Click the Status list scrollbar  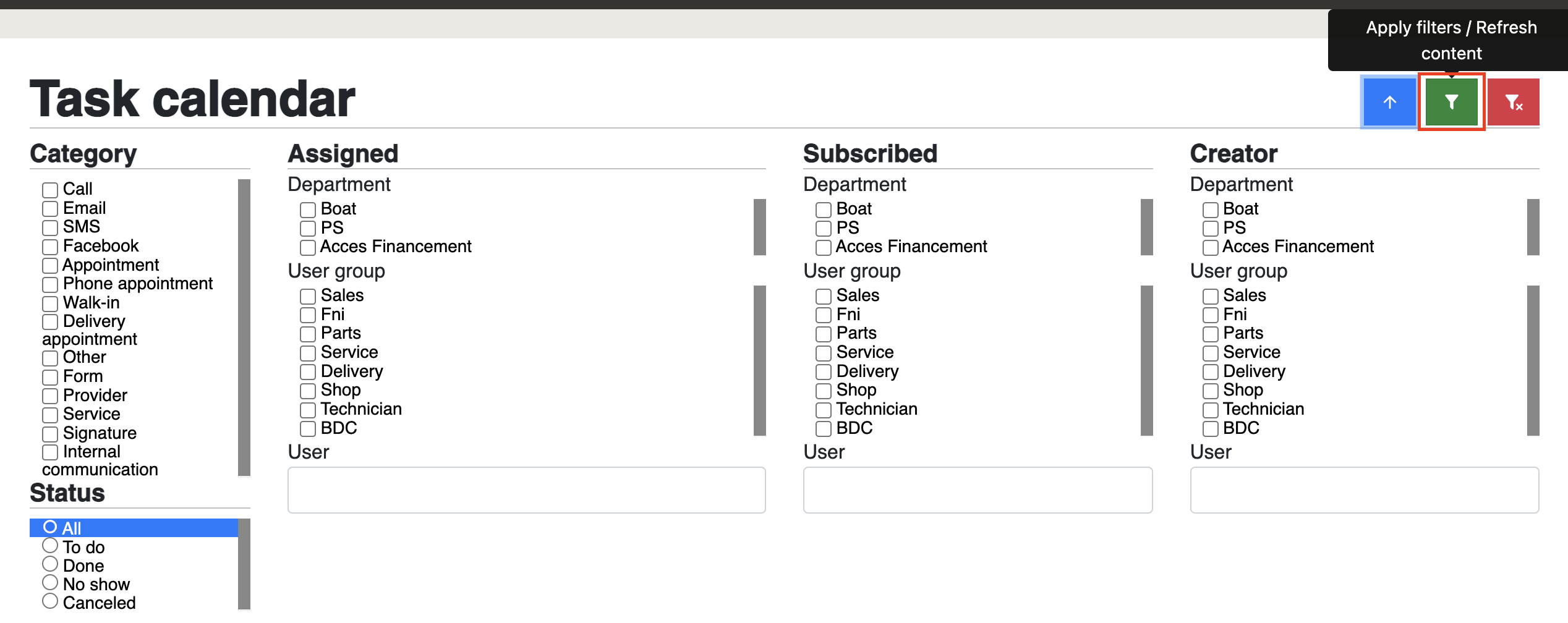point(244,564)
